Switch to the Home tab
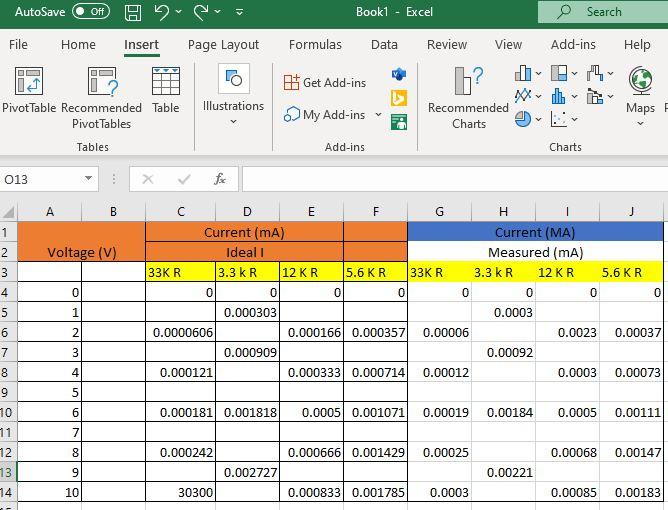The width and height of the screenshot is (668, 510). [78, 44]
